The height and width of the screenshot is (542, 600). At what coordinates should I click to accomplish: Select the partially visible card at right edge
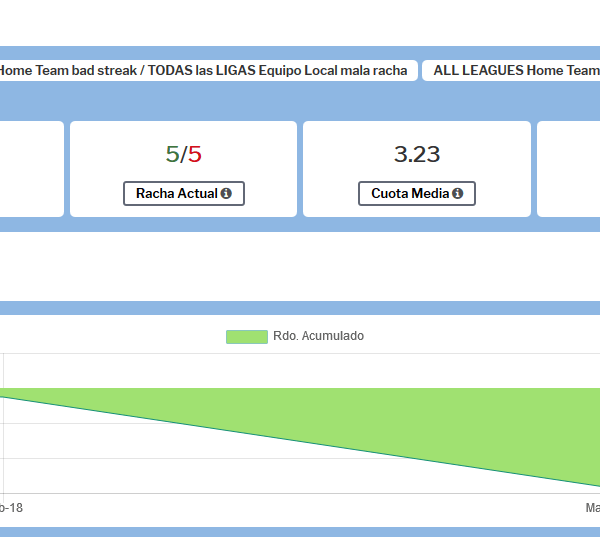click(570, 168)
